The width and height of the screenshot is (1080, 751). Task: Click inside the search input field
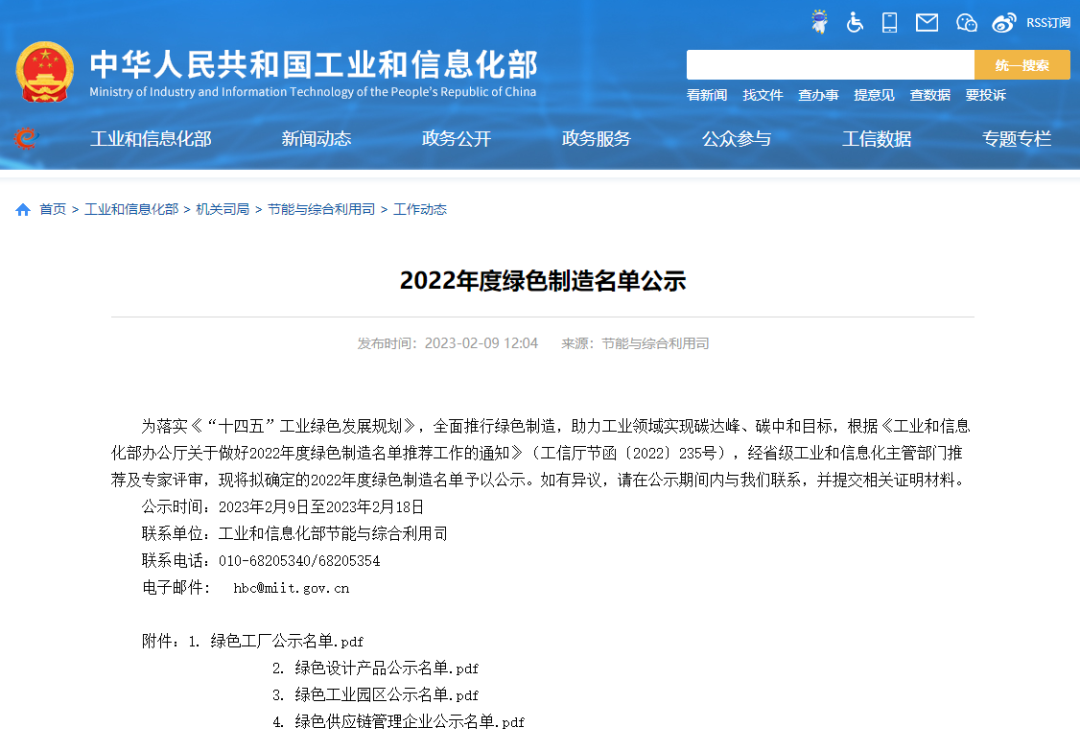click(x=830, y=64)
